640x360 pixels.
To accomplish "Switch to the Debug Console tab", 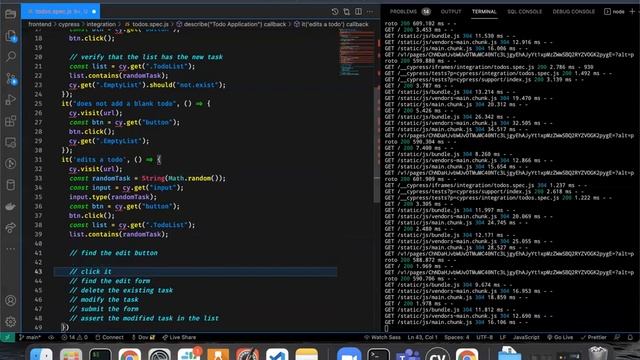I will point(573,11).
